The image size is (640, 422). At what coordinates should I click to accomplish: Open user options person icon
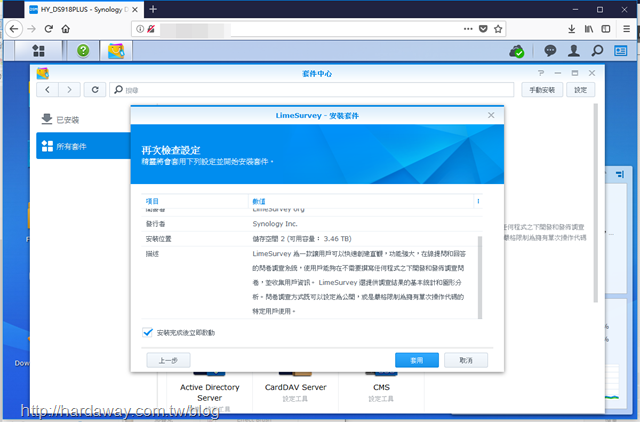[573, 51]
